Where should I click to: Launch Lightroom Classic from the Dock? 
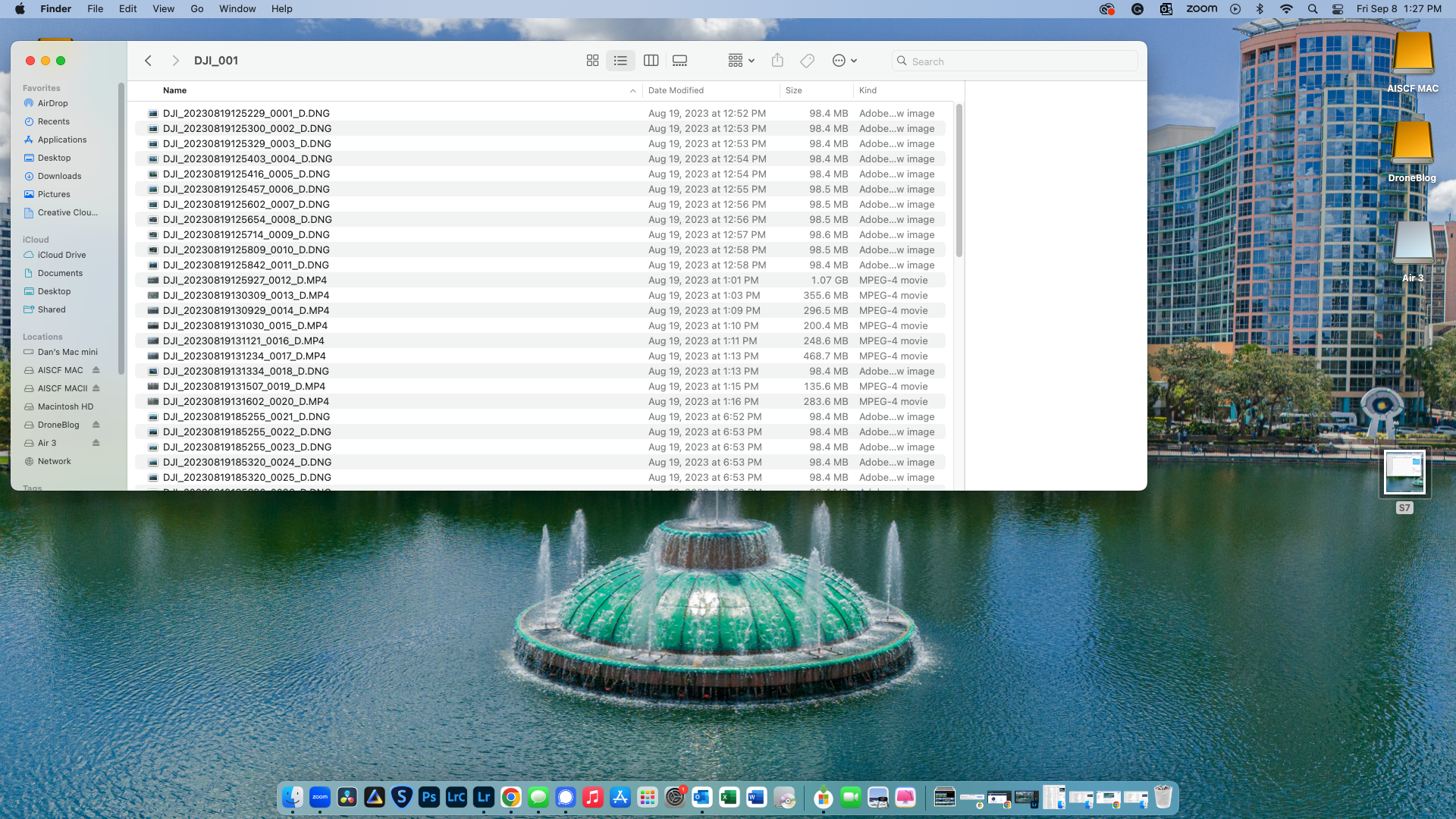click(457, 797)
